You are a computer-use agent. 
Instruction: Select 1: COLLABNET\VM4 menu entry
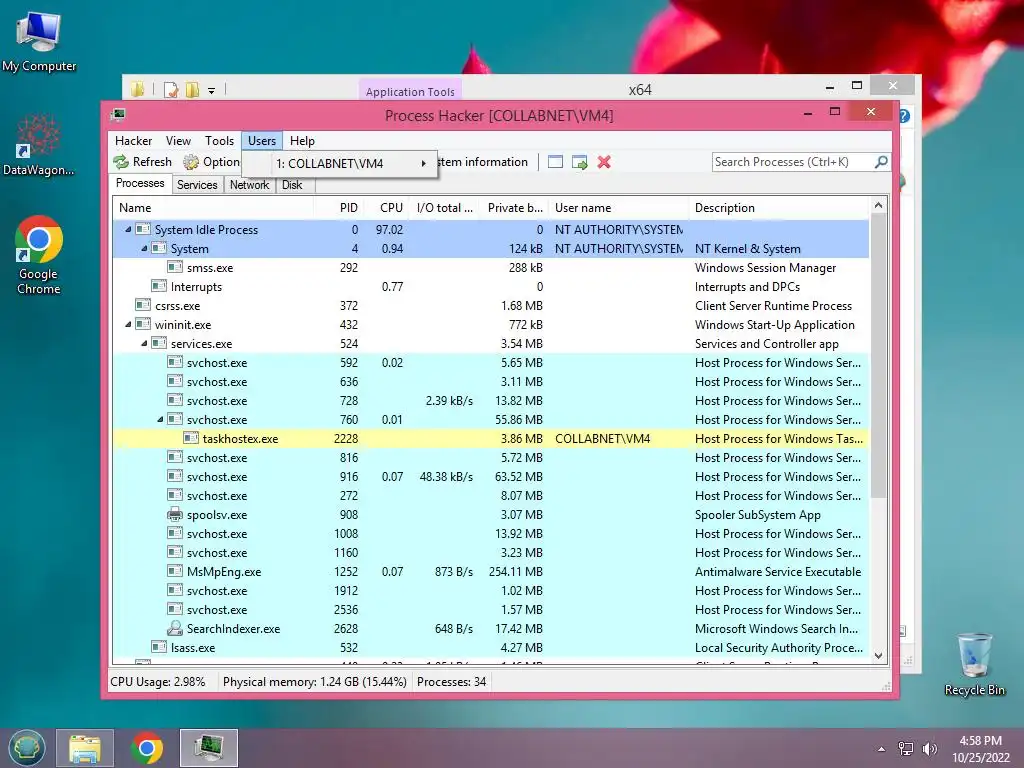[x=339, y=163]
